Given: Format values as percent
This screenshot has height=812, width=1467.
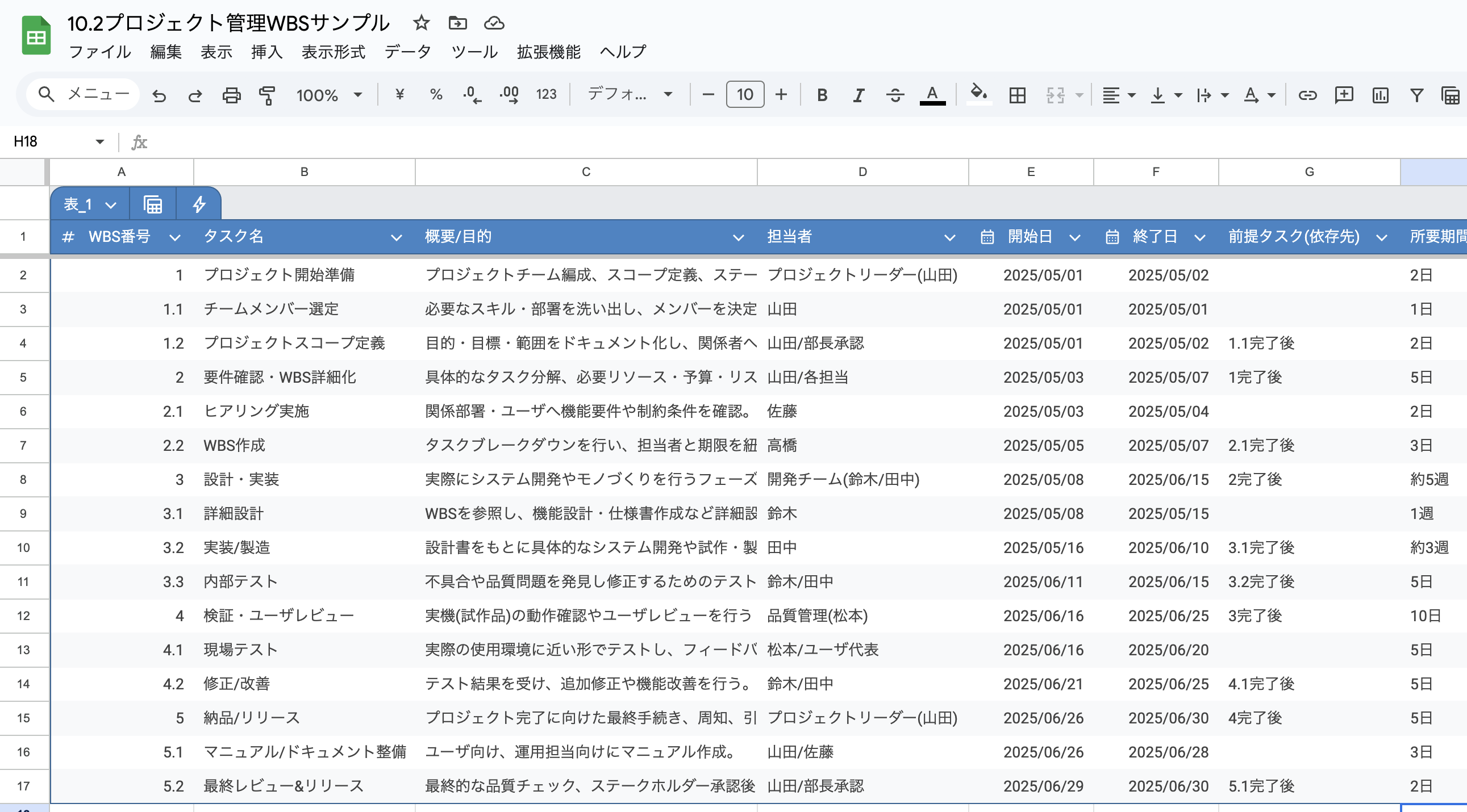Looking at the screenshot, I should point(436,94).
